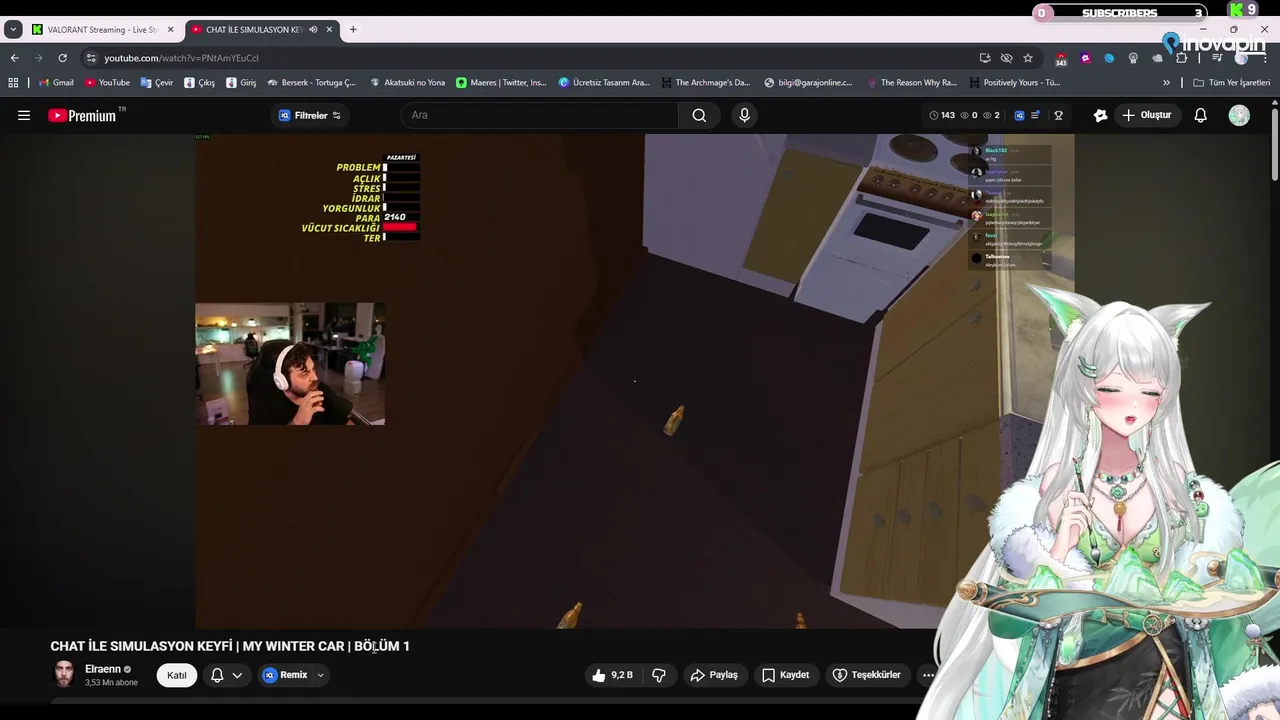This screenshot has width=1280, height=720.
Task: Open Berserk - Tortuga bookmark
Action: pos(311,83)
